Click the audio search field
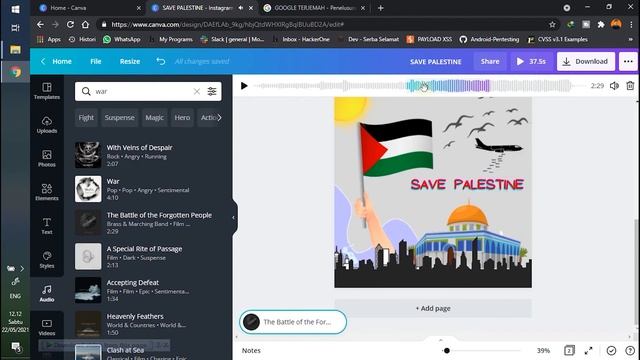This screenshot has width=640, height=360. point(143,91)
